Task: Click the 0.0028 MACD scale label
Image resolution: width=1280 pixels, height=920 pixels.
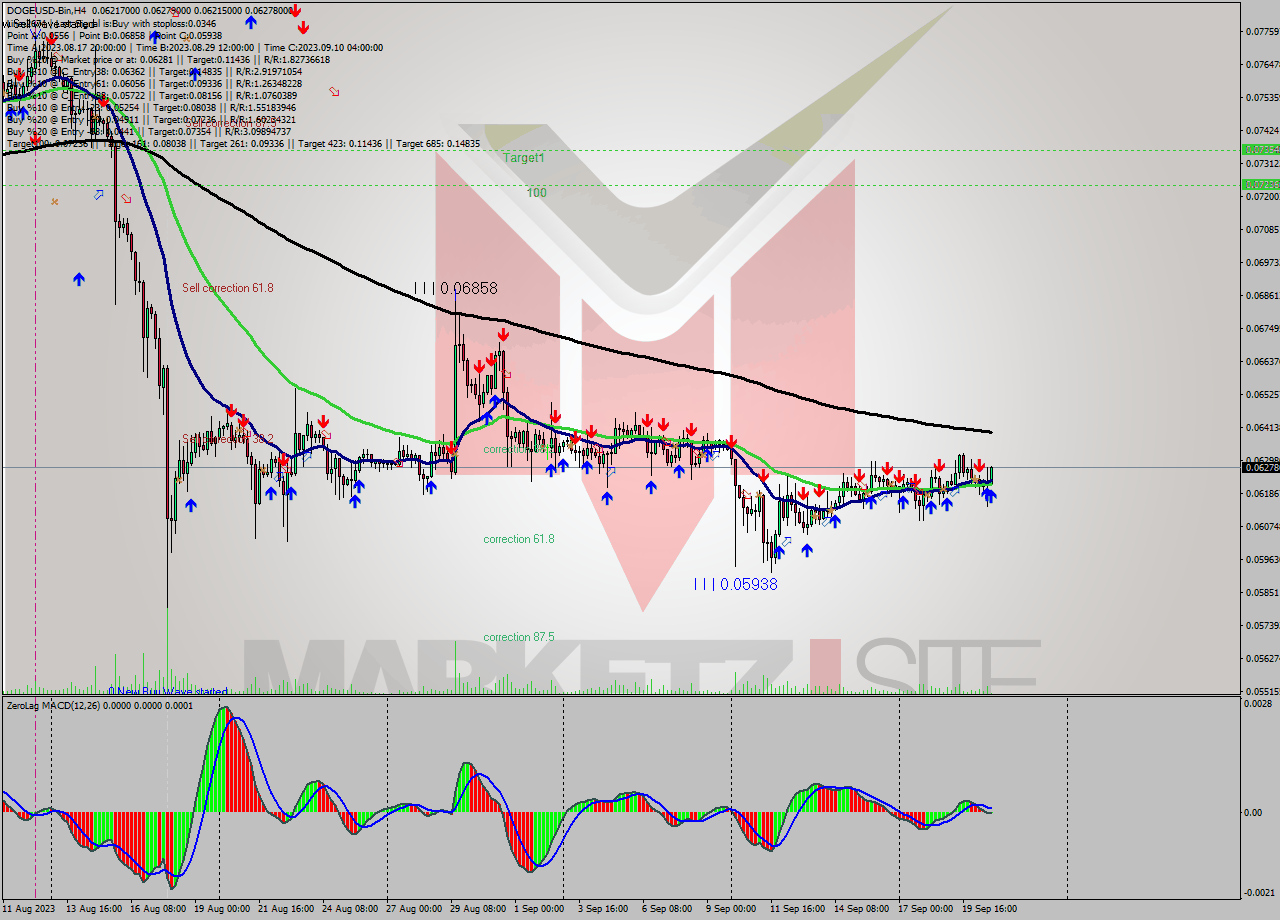Action: click(x=1259, y=704)
